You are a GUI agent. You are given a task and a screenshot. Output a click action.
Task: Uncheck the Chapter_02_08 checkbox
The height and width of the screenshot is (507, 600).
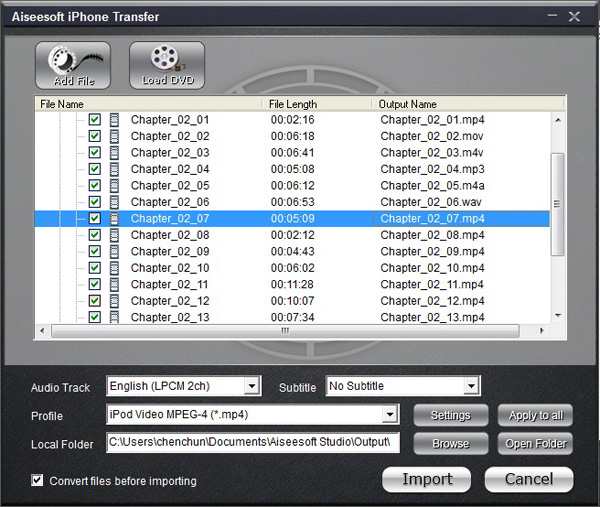95,235
